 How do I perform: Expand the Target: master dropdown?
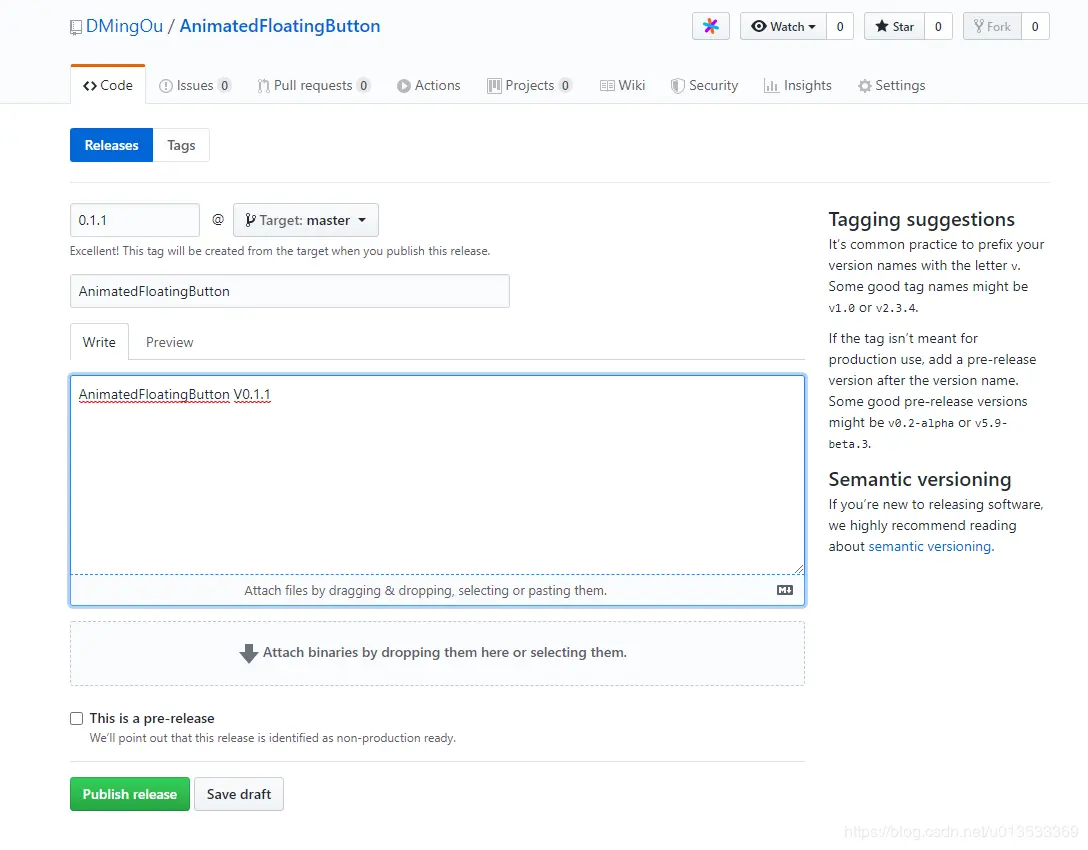click(306, 220)
